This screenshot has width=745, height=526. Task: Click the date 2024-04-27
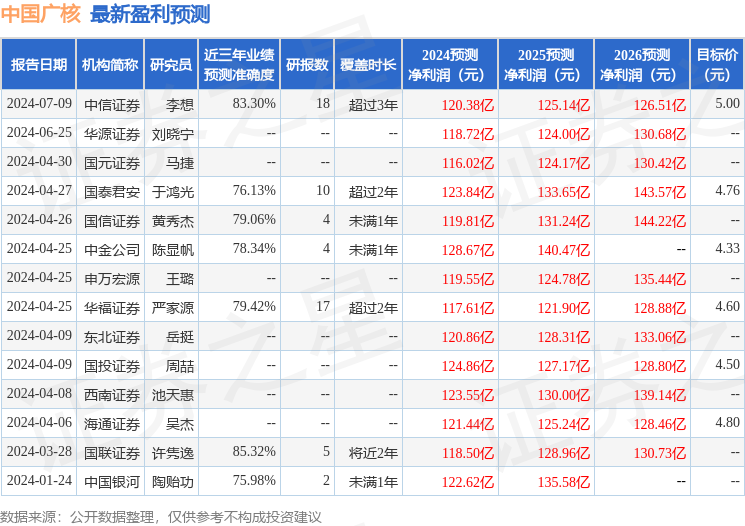click(39, 190)
